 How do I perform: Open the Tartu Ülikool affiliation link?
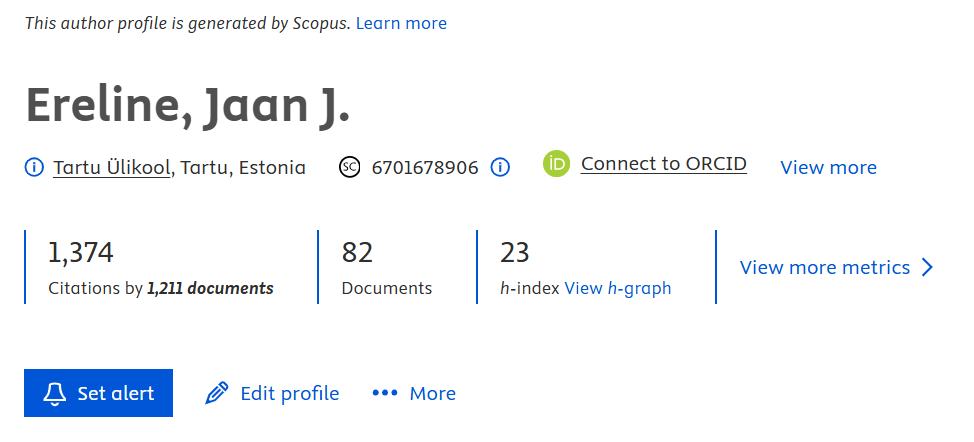click(111, 167)
